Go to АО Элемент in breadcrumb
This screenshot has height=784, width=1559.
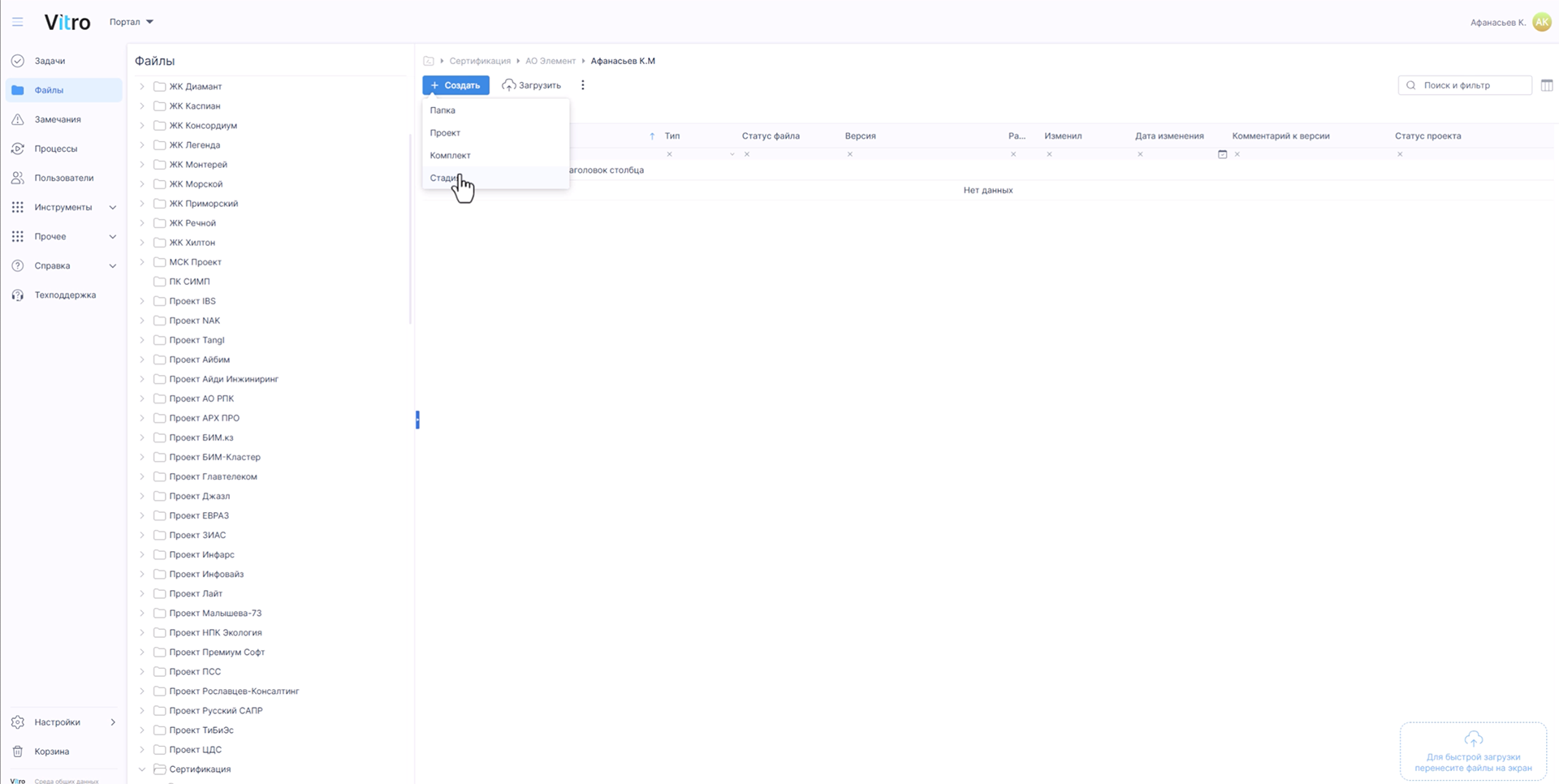(x=551, y=61)
